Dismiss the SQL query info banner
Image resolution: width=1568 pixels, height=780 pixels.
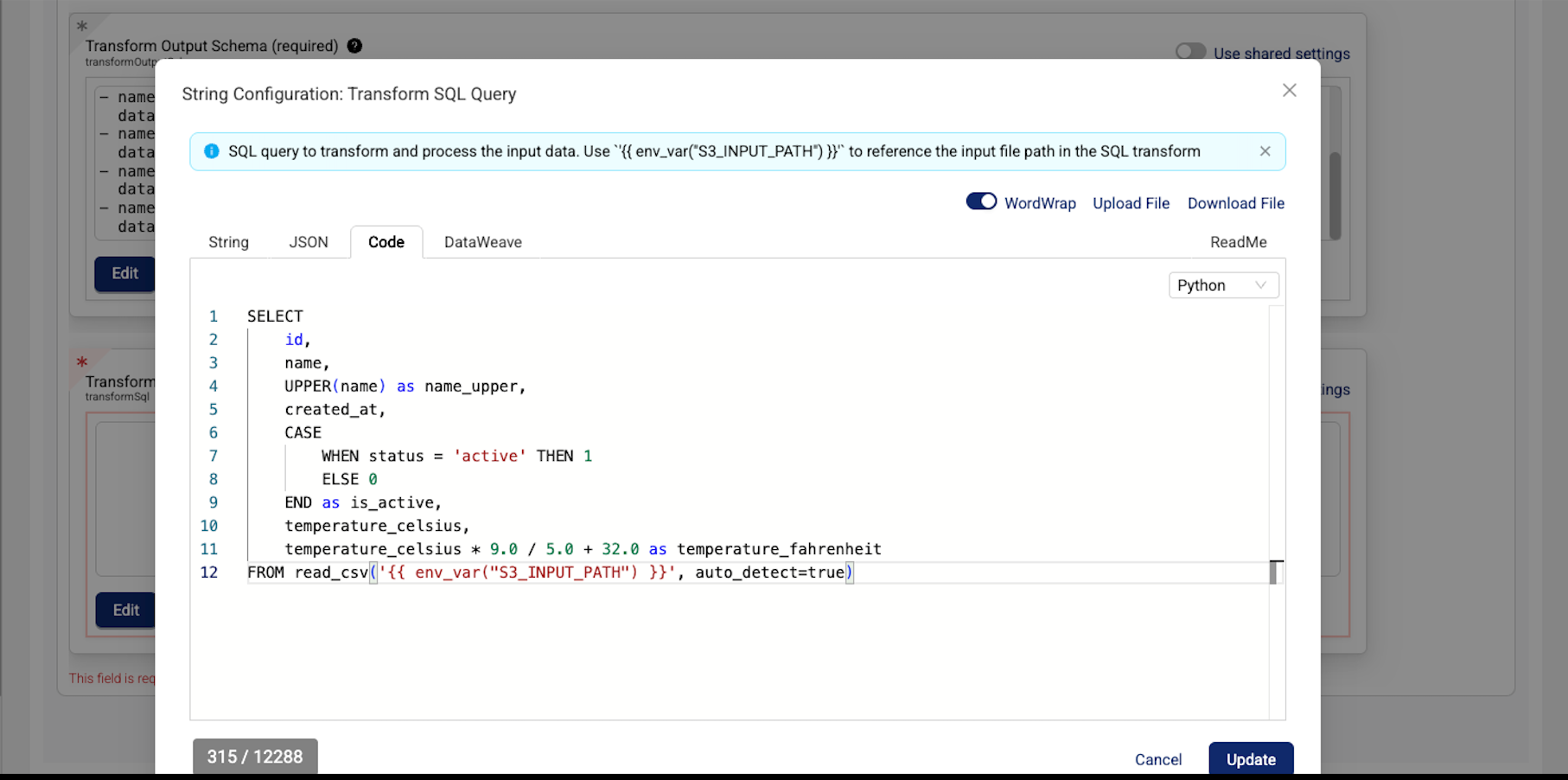pyautogui.click(x=1265, y=151)
